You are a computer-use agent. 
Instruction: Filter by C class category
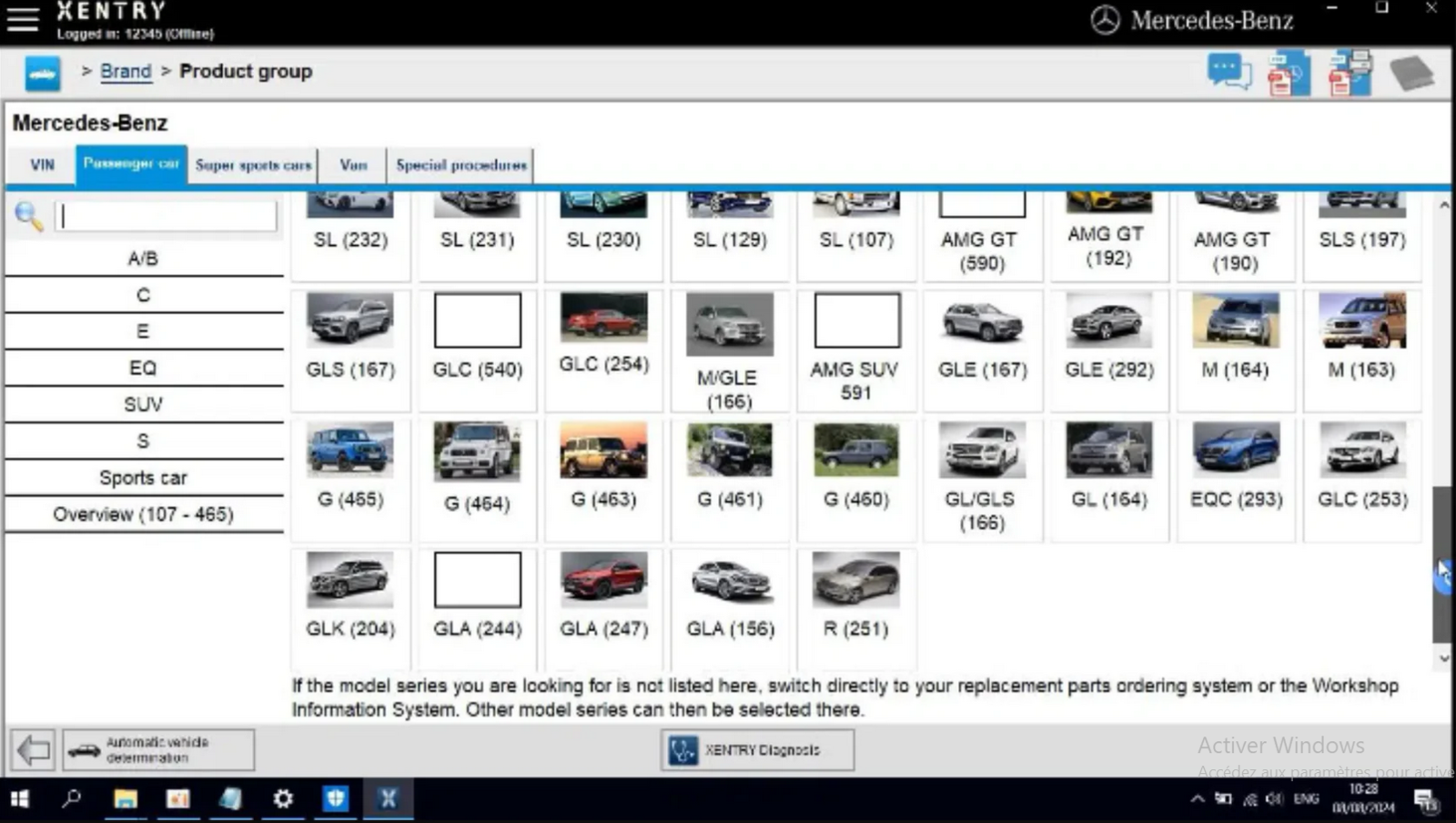click(144, 295)
